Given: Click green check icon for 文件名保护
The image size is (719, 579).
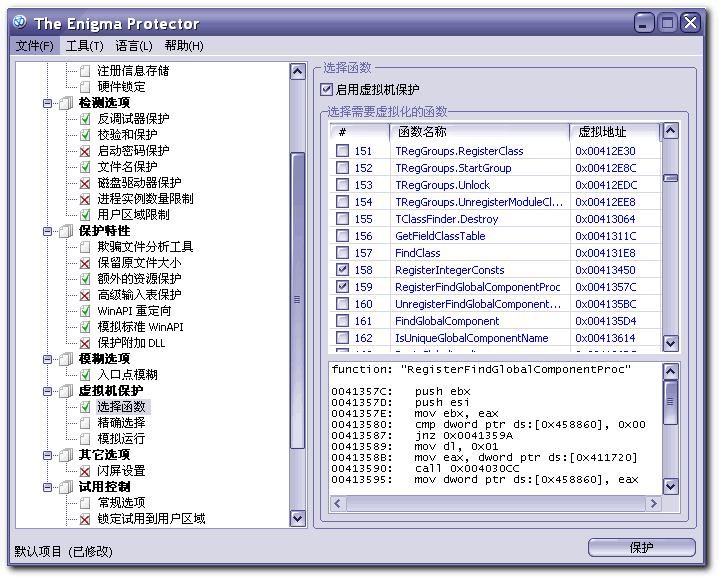Looking at the screenshot, I should tap(85, 167).
